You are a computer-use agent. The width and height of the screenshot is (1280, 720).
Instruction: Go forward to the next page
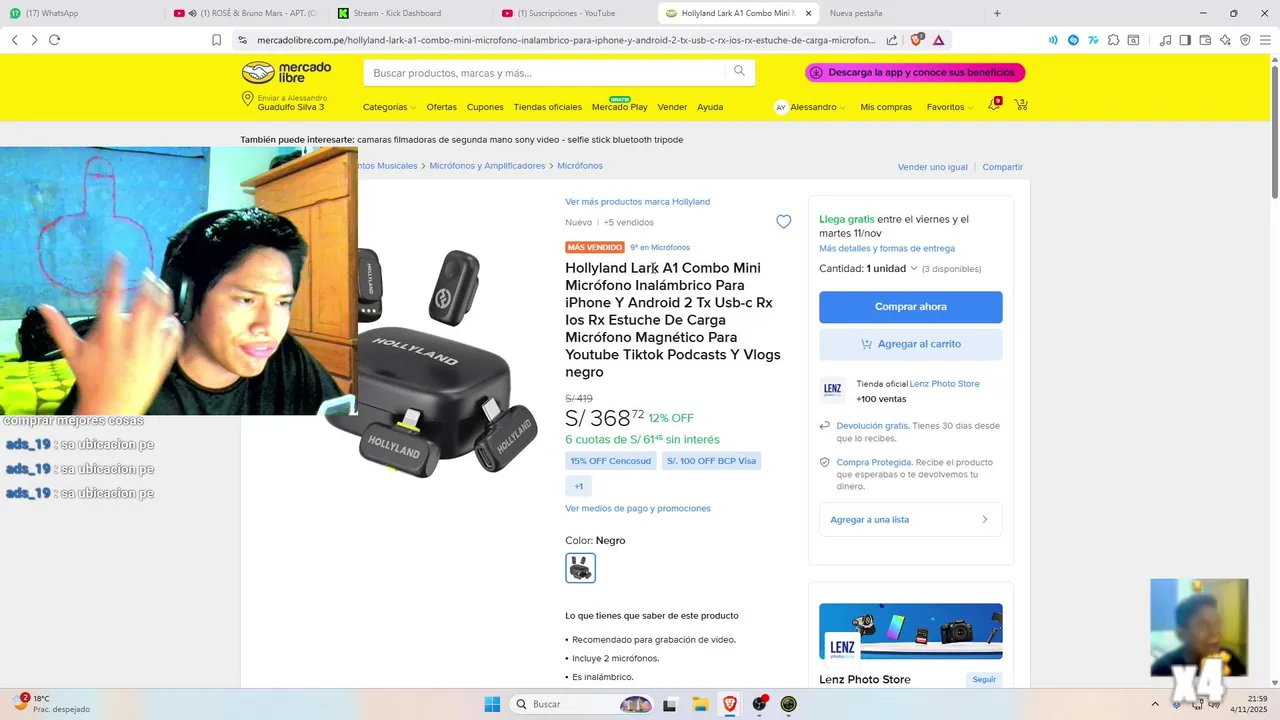(34, 40)
